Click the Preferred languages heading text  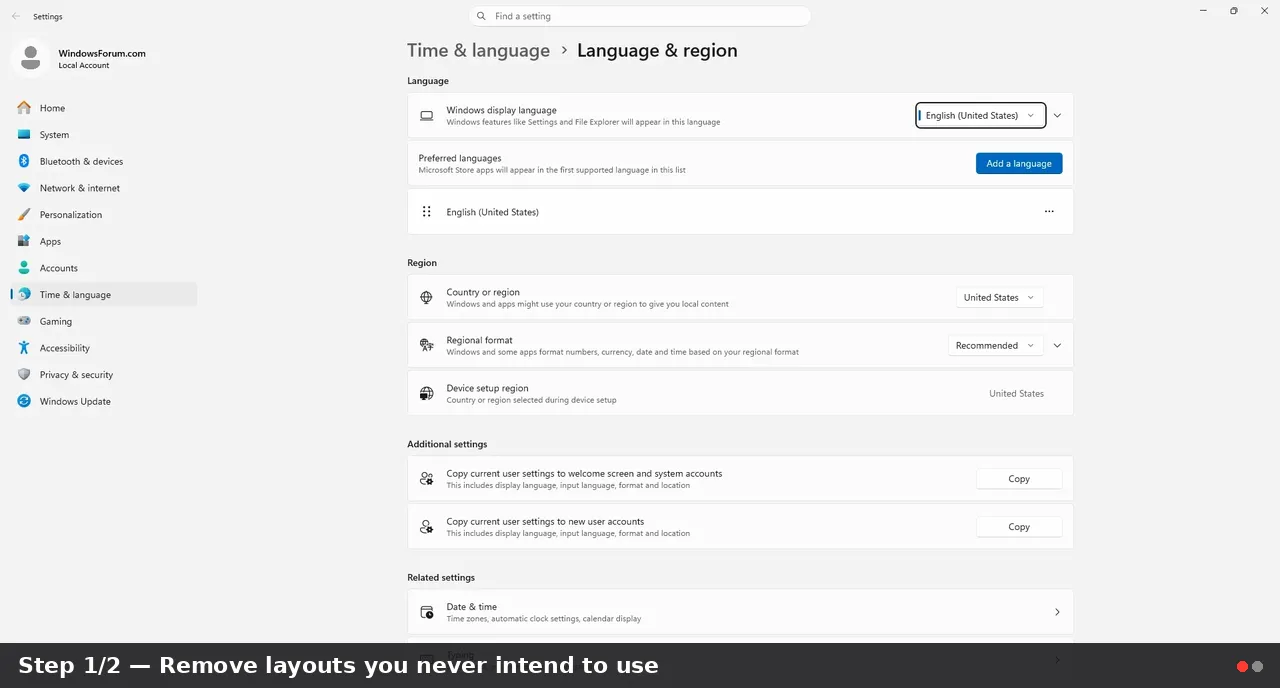coord(460,158)
